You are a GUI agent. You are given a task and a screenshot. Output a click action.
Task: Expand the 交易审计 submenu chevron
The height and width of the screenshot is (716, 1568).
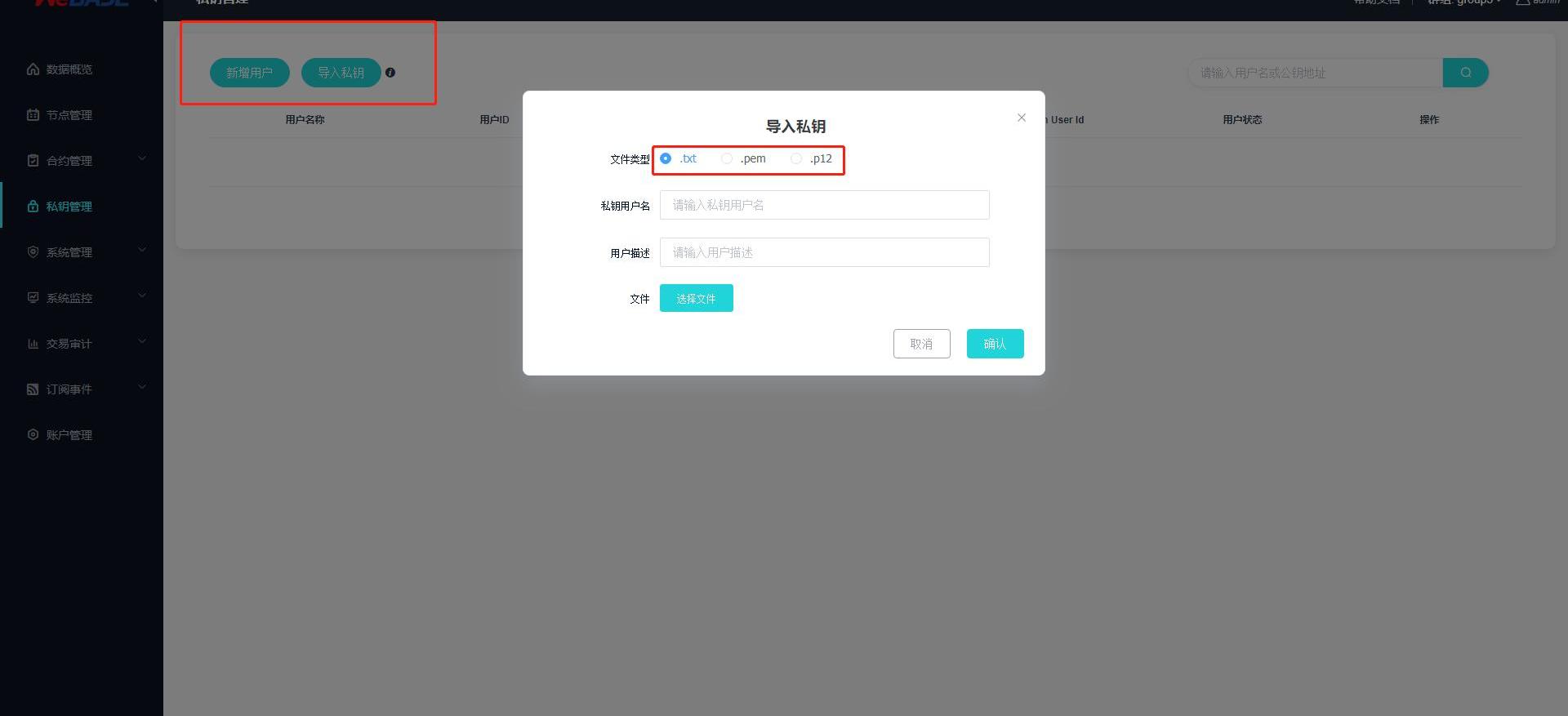[x=142, y=341]
